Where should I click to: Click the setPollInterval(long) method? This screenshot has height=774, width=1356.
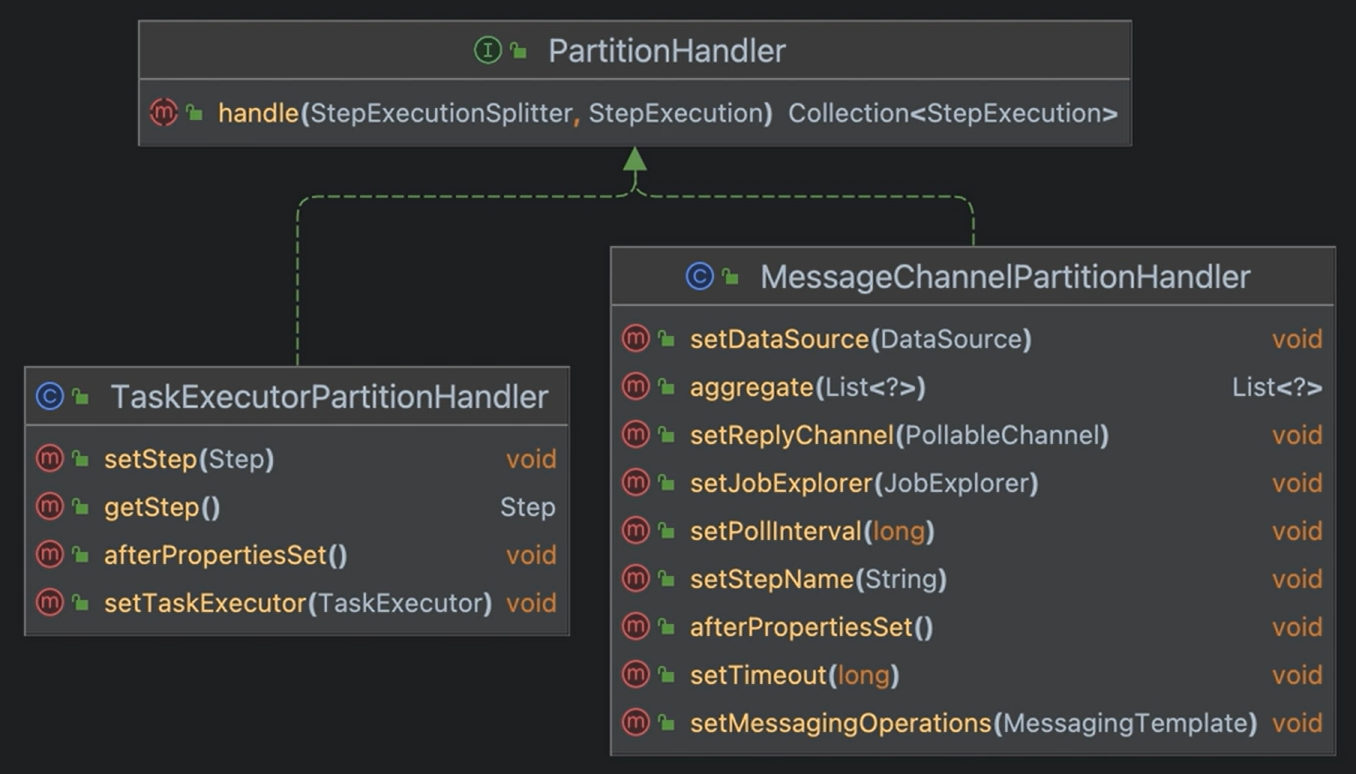(811, 531)
